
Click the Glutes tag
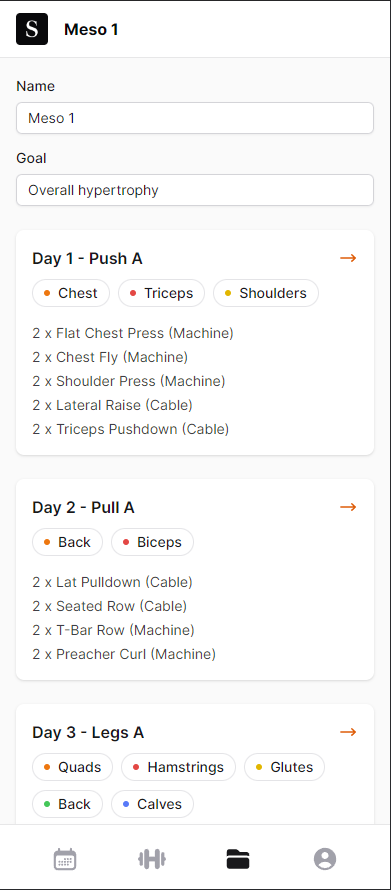284,767
